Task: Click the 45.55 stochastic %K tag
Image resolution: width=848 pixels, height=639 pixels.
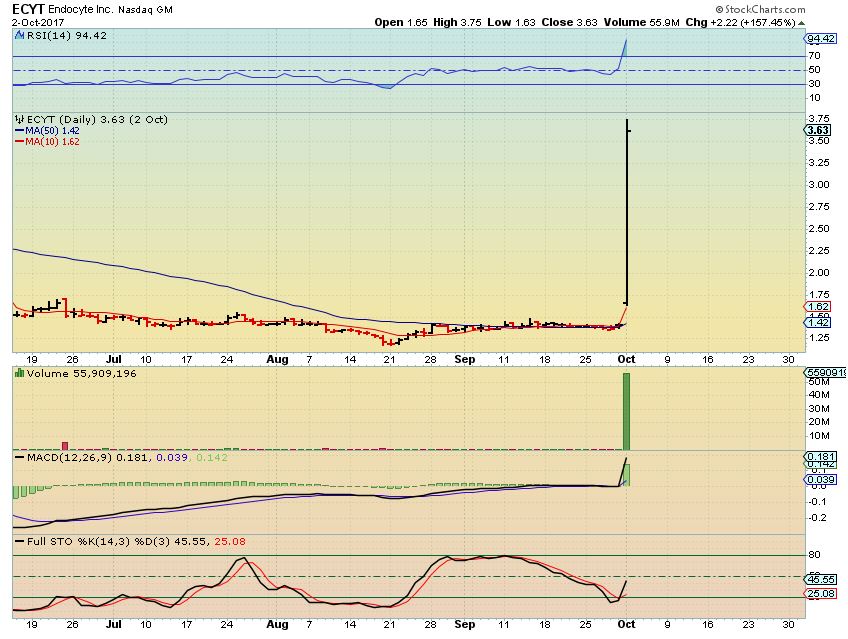Action: tap(821, 580)
